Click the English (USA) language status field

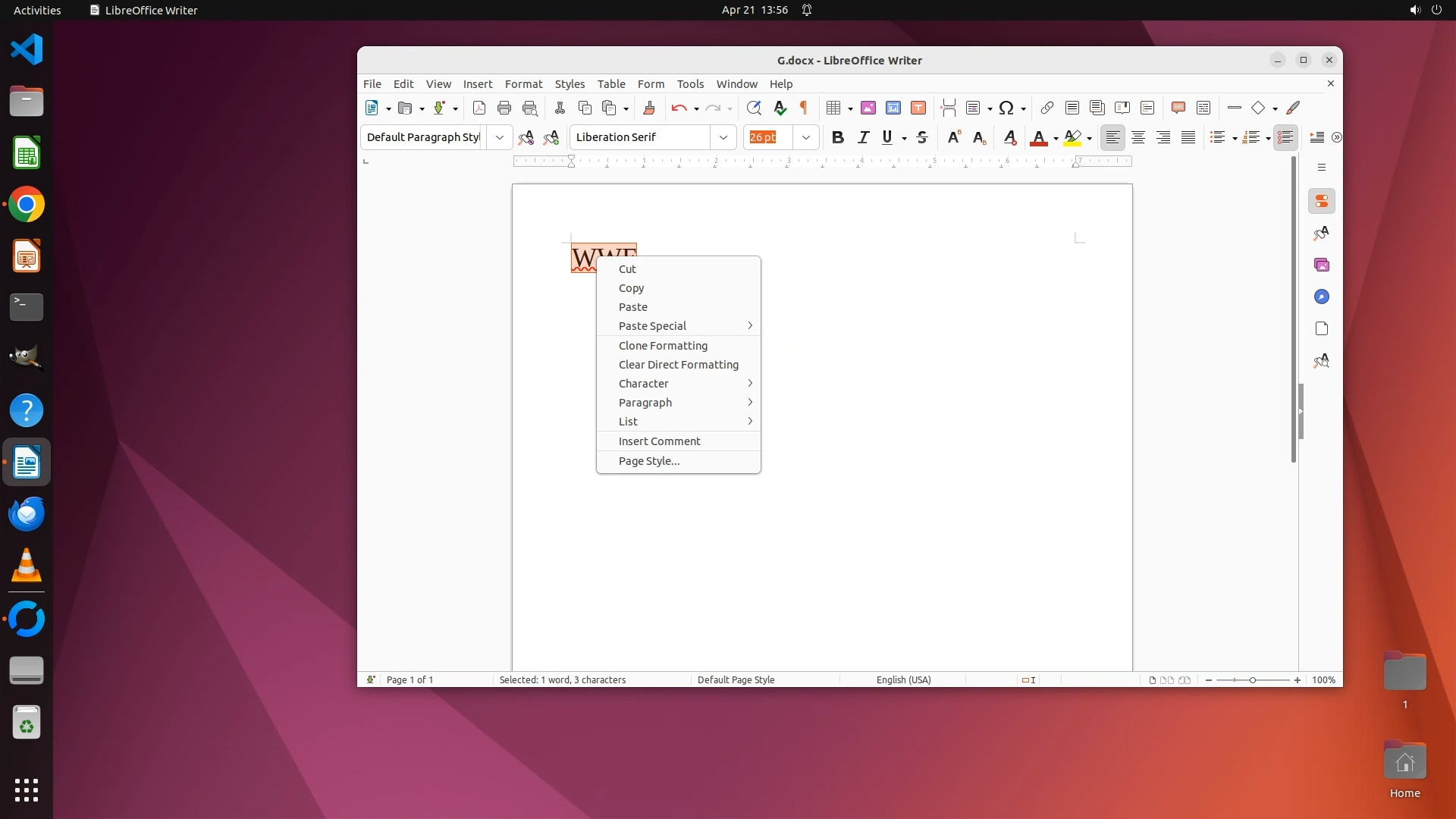903,680
